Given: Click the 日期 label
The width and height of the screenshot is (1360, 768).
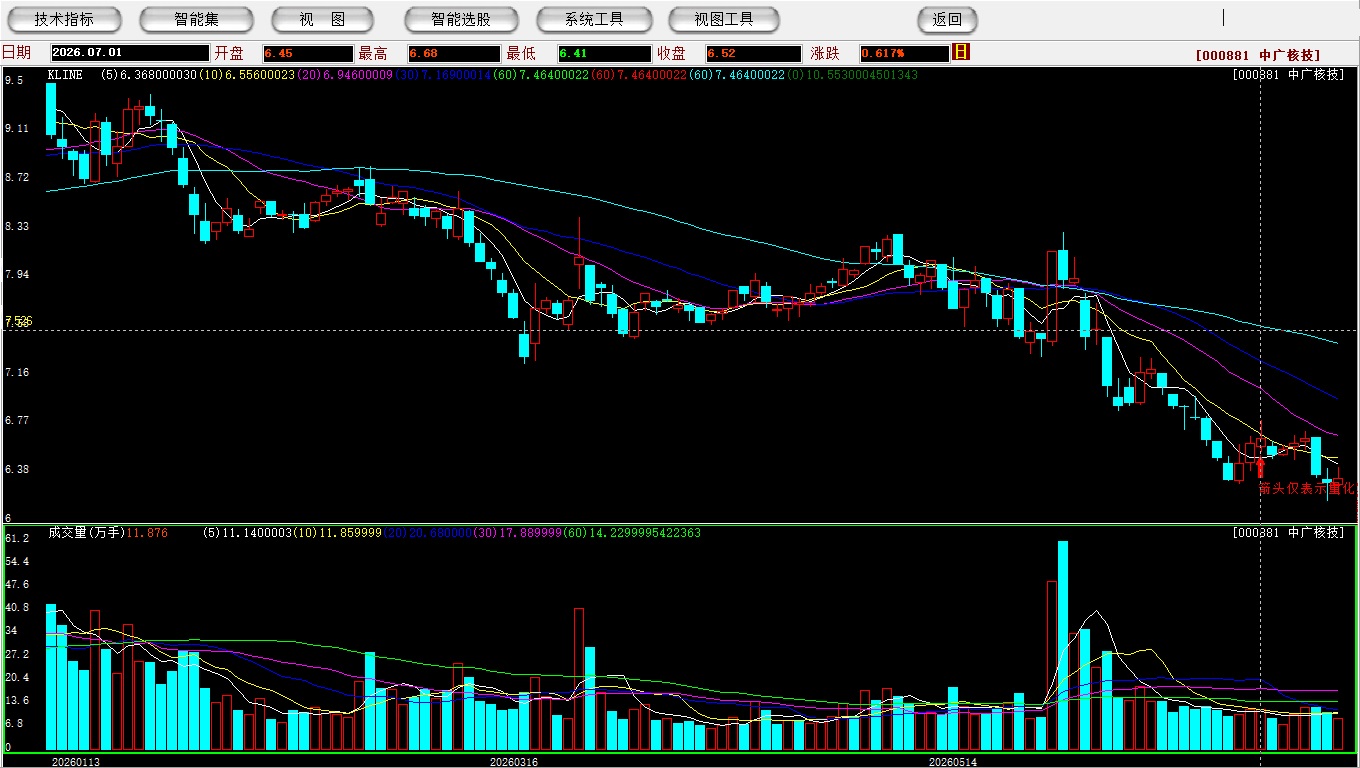Looking at the screenshot, I should [x=16, y=53].
